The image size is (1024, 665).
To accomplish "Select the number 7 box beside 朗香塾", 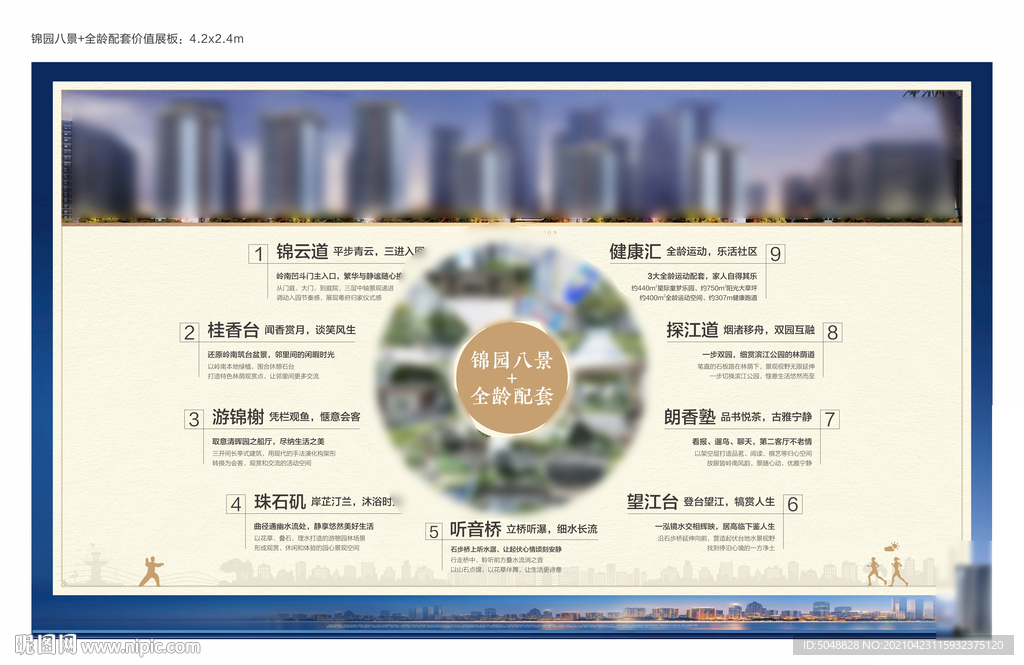I will [x=829, y=419].
